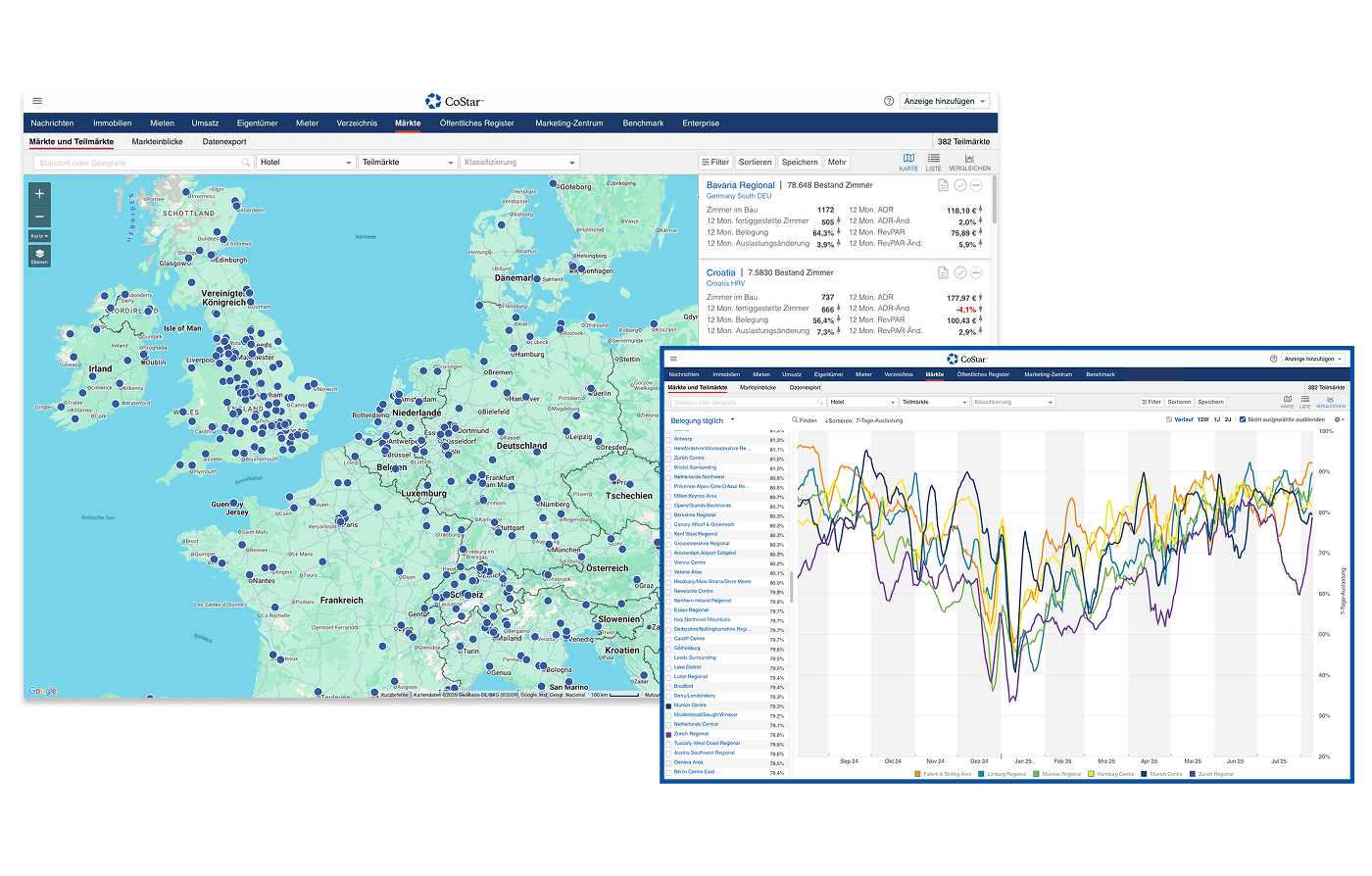This screenshot has height=876, width=1372.
Task: Click the help question mark icon beside Anzeige hinzufügen
Action: 889,101
